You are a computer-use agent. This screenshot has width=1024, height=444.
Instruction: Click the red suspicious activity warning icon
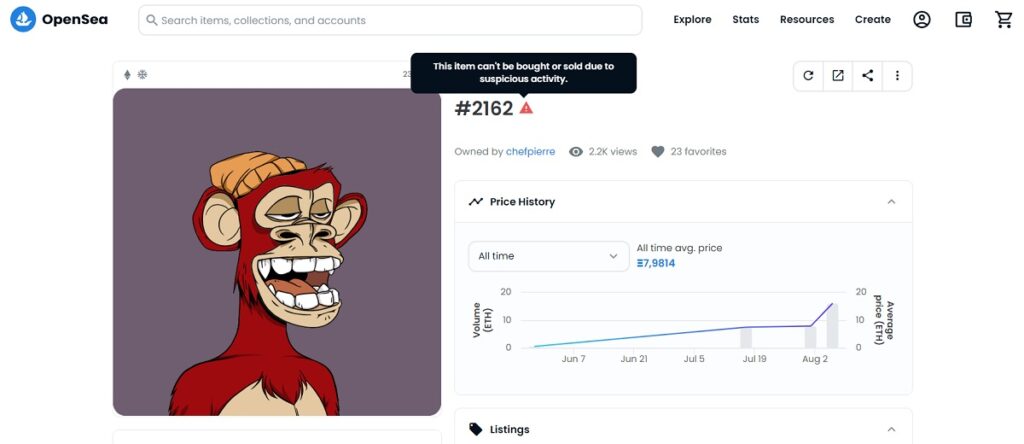pos(526,108)
